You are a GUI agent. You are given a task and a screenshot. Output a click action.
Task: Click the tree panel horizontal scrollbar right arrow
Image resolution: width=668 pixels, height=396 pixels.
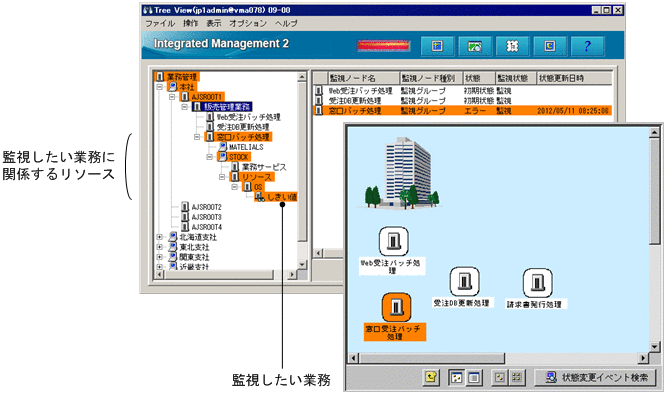[292, 275]
